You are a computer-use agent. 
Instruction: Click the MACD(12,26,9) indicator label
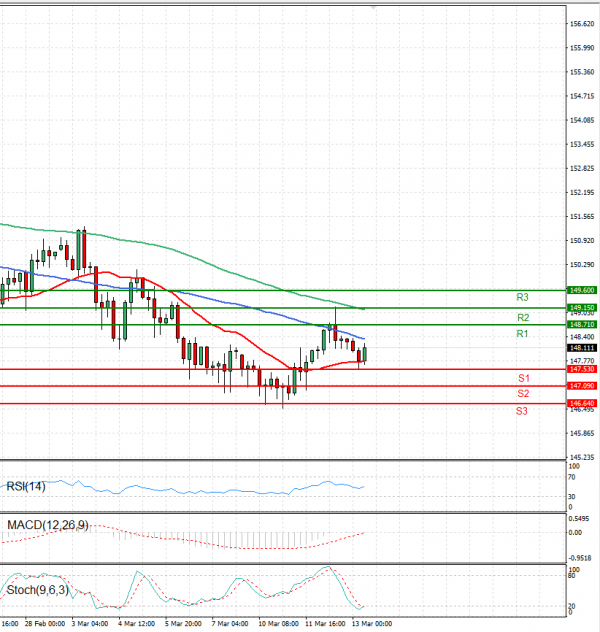coord(48,525)
